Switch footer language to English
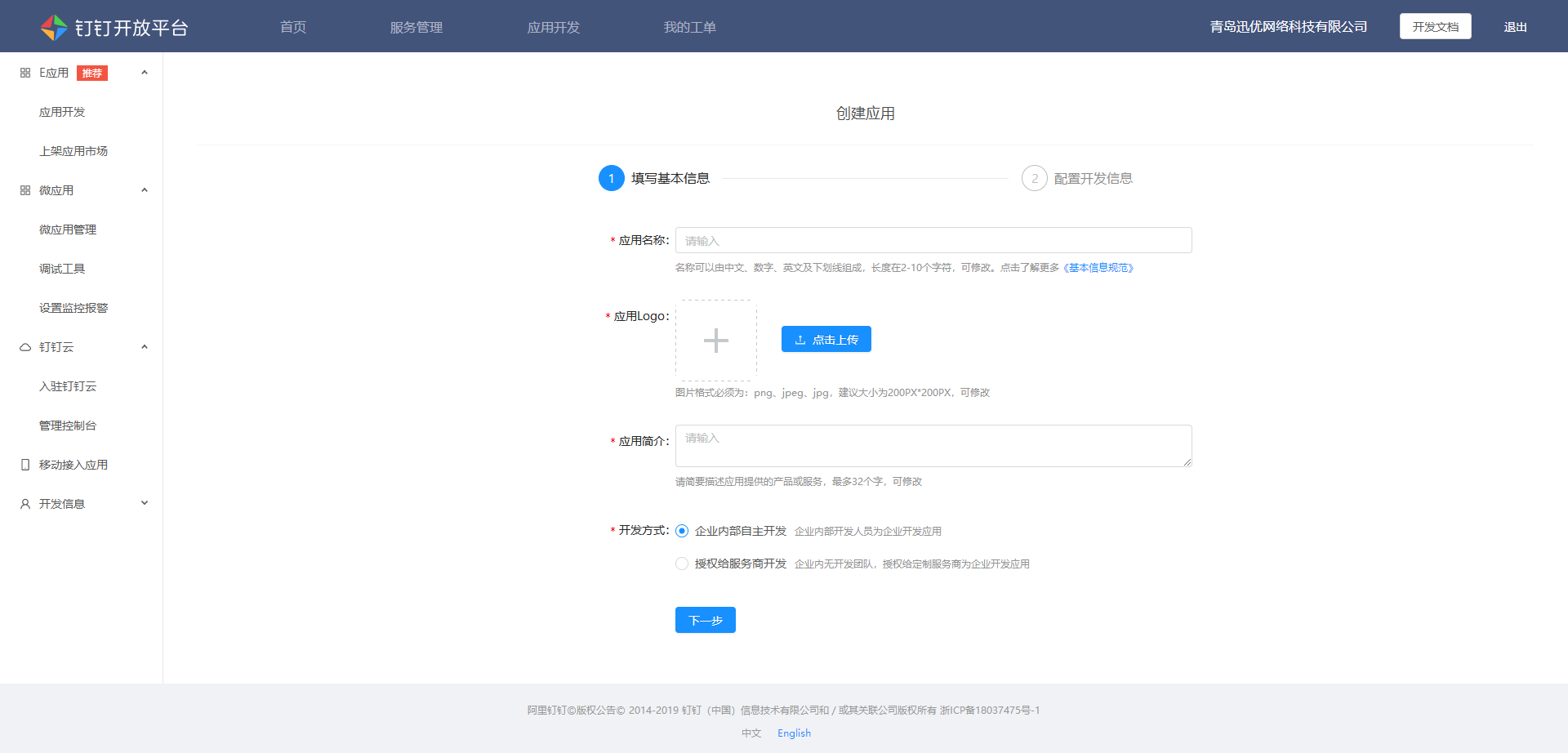Image resolution: width=1568 pixels, height=753 pixels. point(793,733)
